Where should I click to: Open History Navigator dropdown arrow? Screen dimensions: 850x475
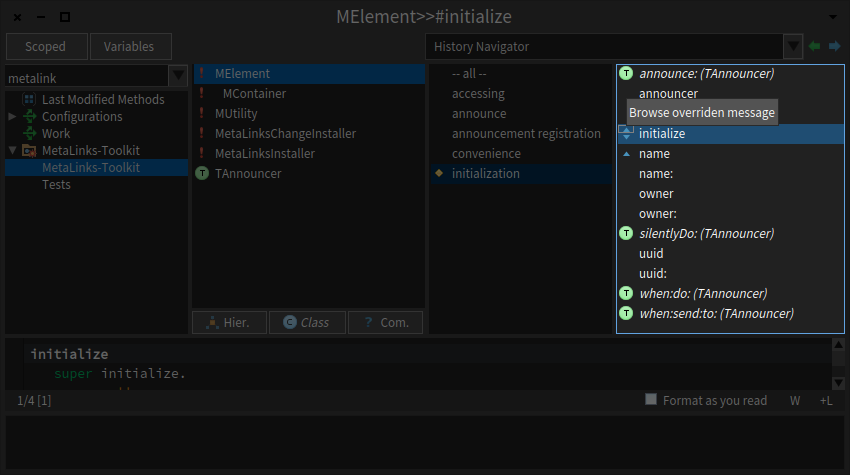pyautogui.click(x=793, y=47)
